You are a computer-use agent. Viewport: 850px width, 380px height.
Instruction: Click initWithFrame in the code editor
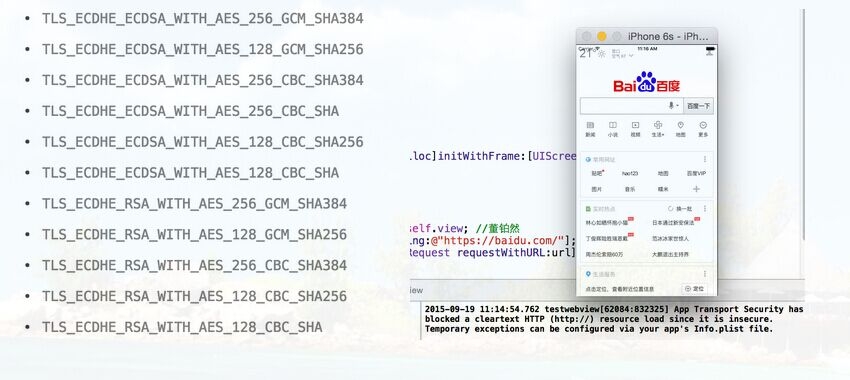[x=479, y=156]
